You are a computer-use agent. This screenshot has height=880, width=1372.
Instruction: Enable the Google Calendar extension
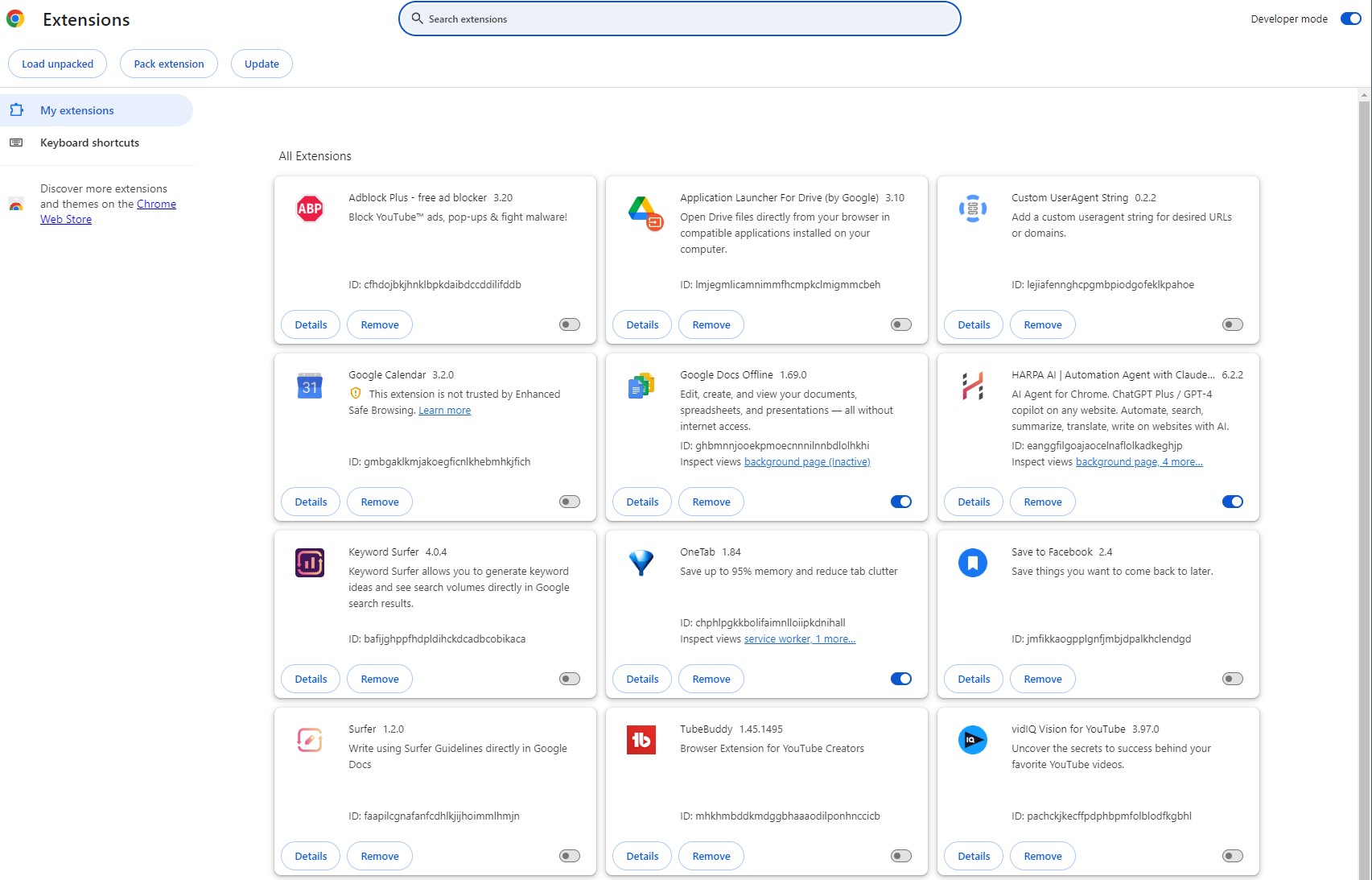tap(570, 502)
